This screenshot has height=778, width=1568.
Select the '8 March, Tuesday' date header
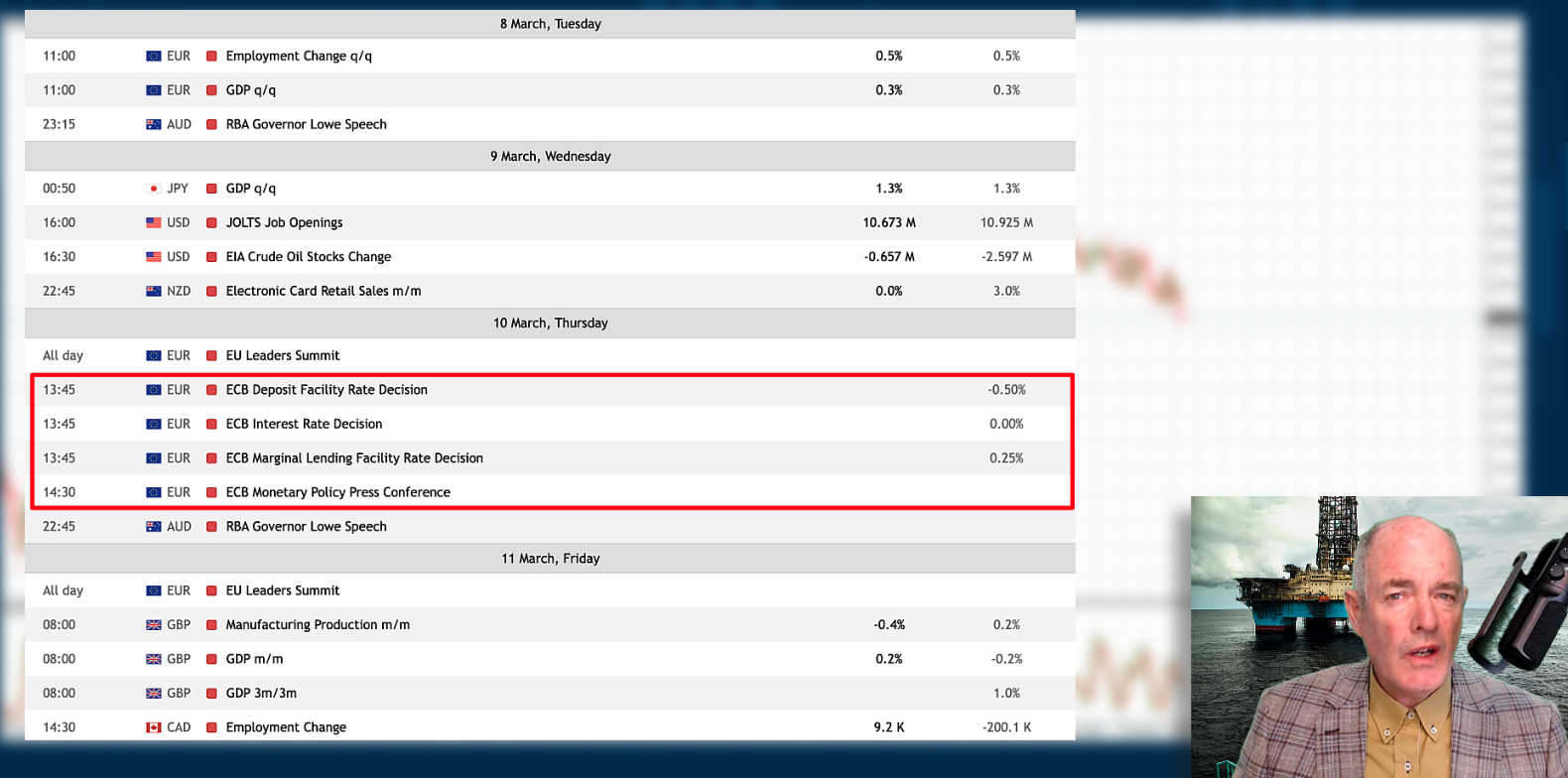pos(550,24)
